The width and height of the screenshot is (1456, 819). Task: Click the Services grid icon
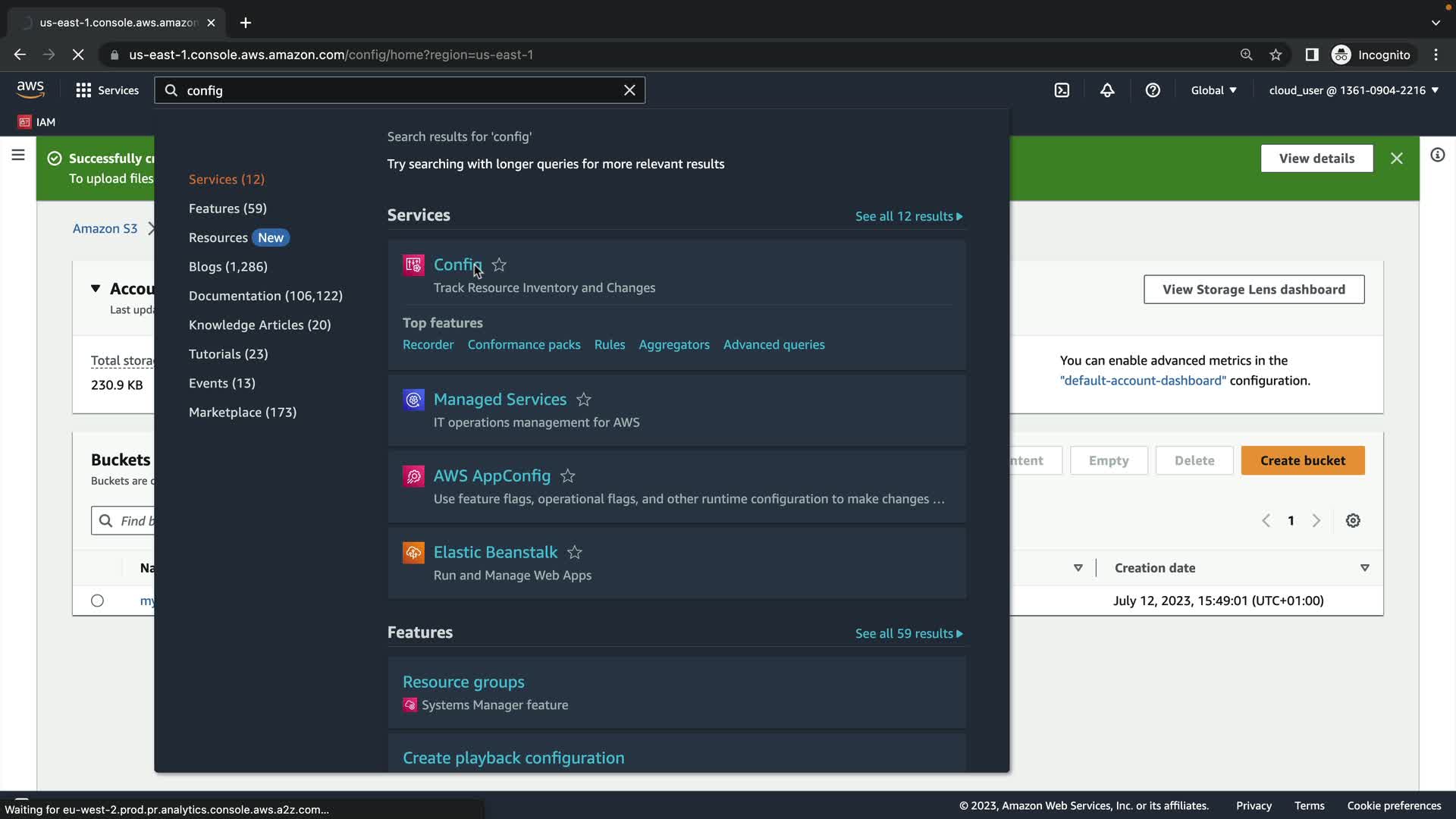point(83,90)
